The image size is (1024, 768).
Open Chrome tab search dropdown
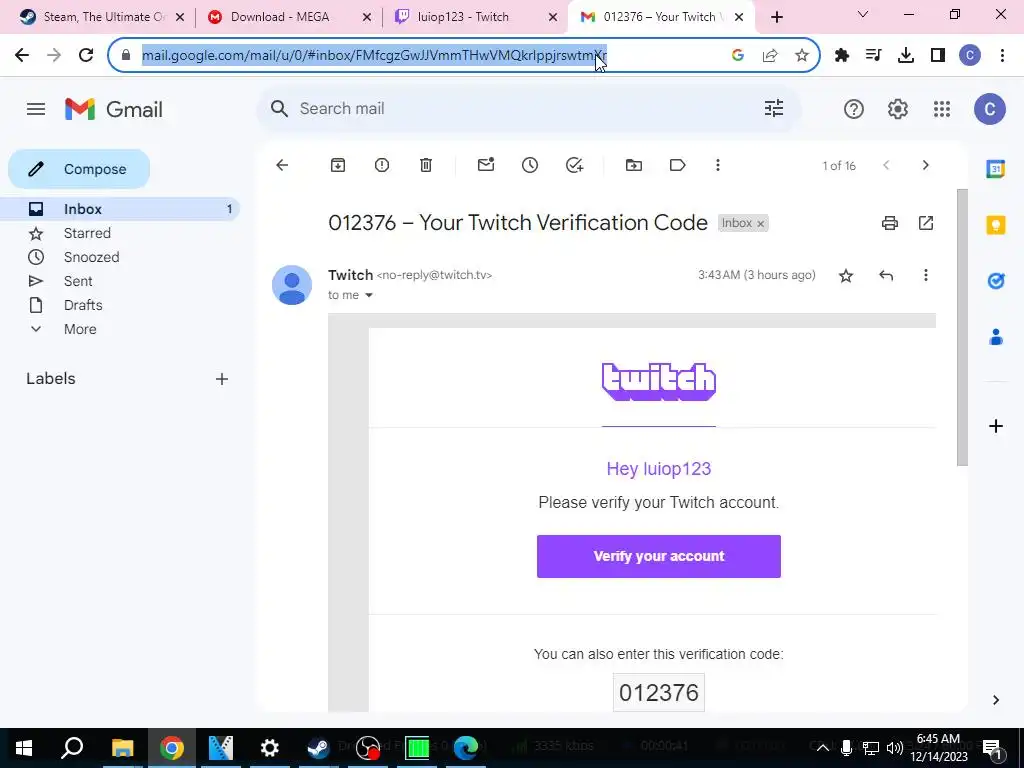coord(863,14)
